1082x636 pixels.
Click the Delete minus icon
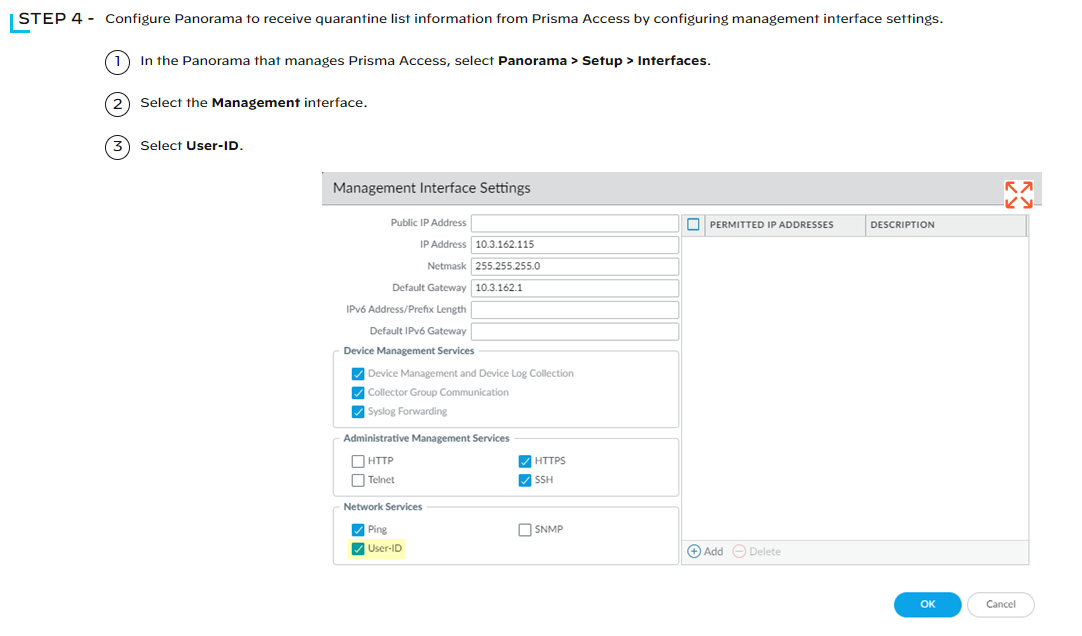(x=740, y=551)
